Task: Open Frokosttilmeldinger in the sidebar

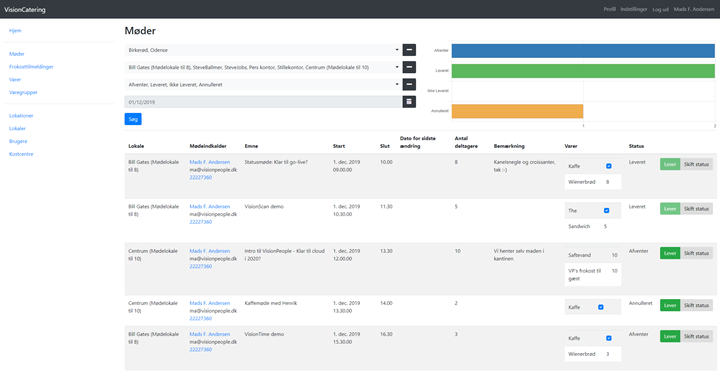Action: click(x=31, y=67)
